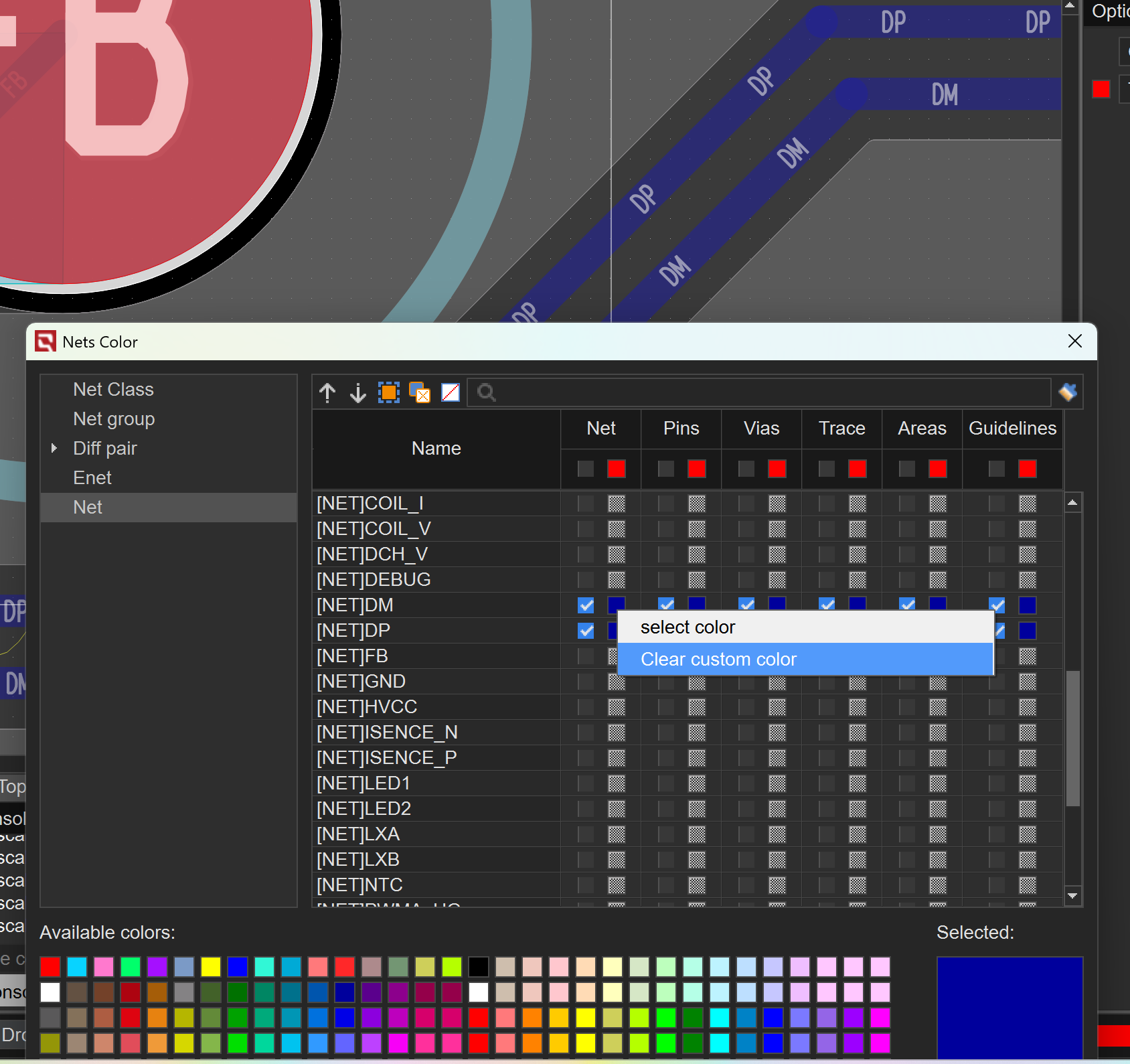The width and height of the screenshot is (1130, 1064).
Task: Click the deselect overlapping squares icon
Action: point(420,392)
